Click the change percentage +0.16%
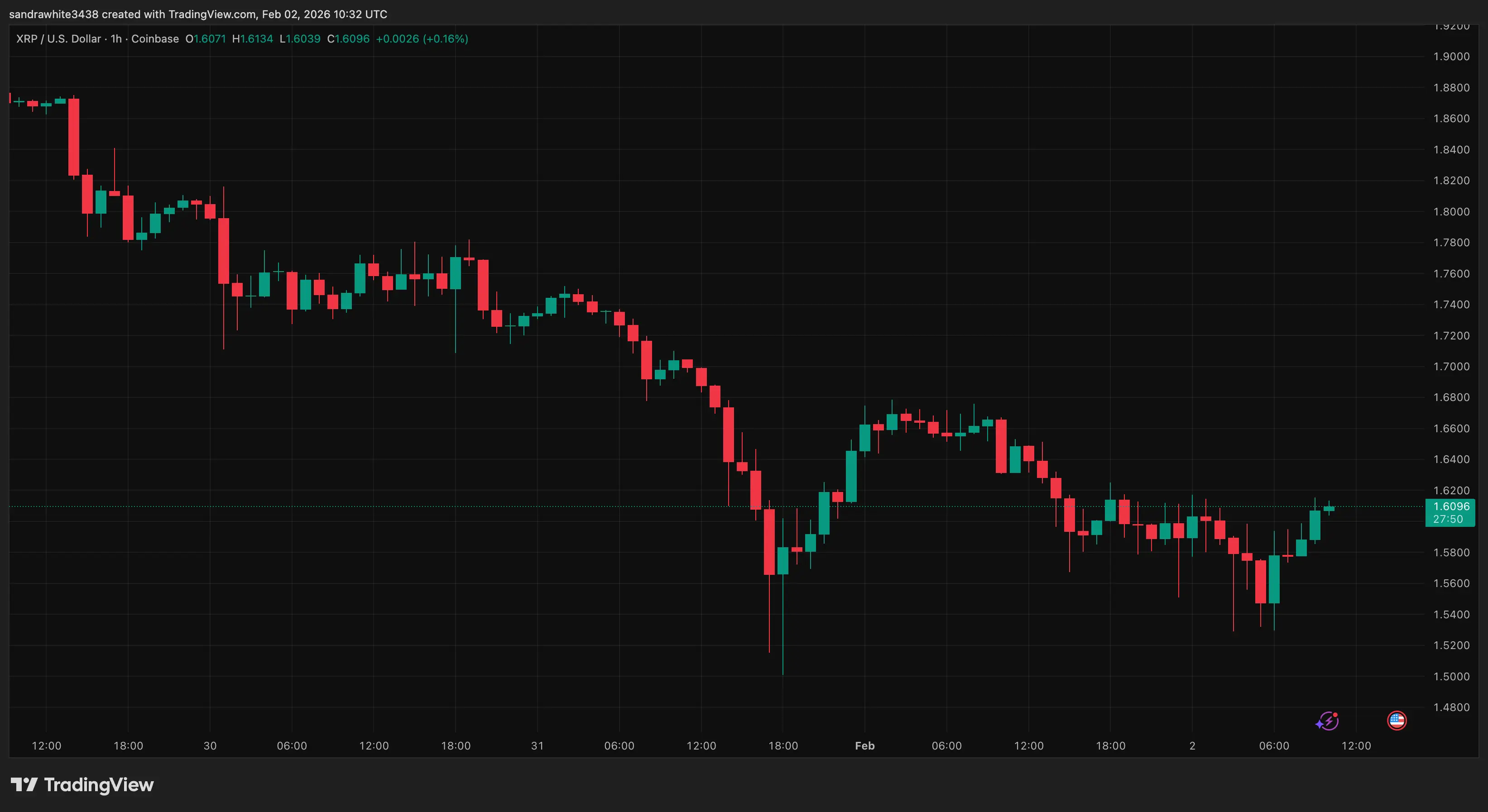Image resolution: width=1488 pixels, height=812 pixels. (x=446, y=38)
